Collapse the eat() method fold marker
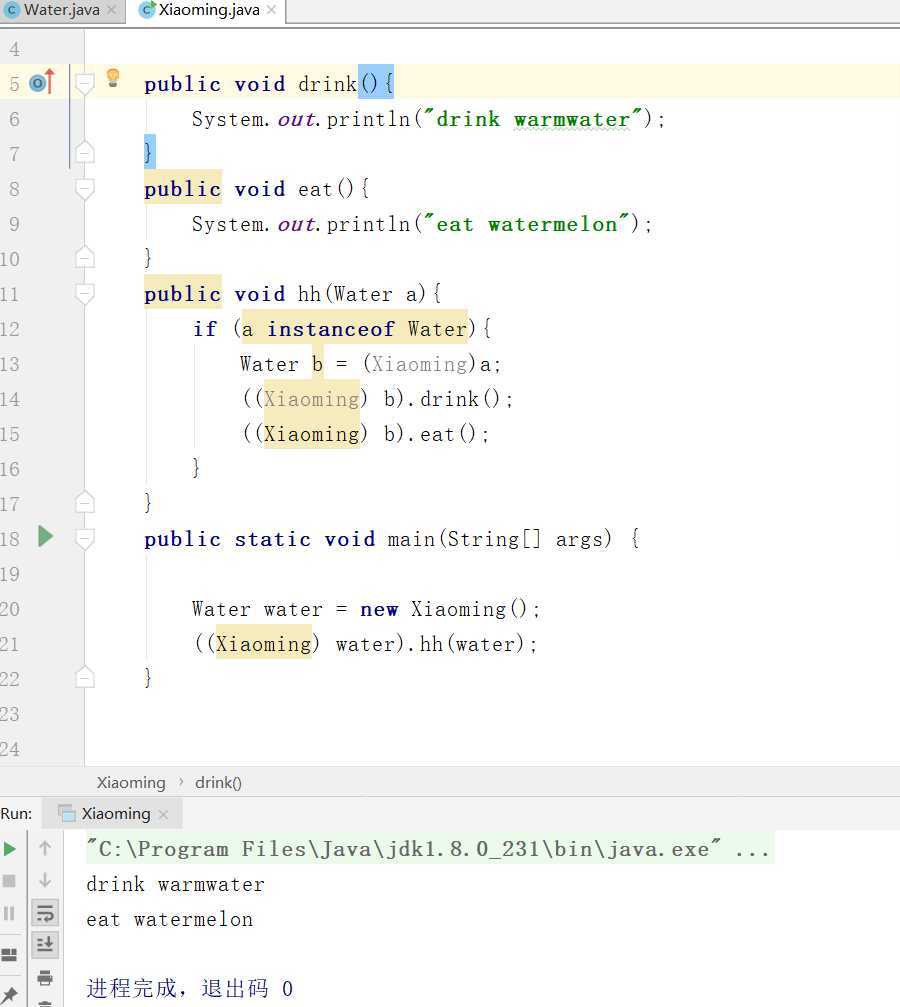Viewport: 900px width, 1007px height. tap(85, 189)
